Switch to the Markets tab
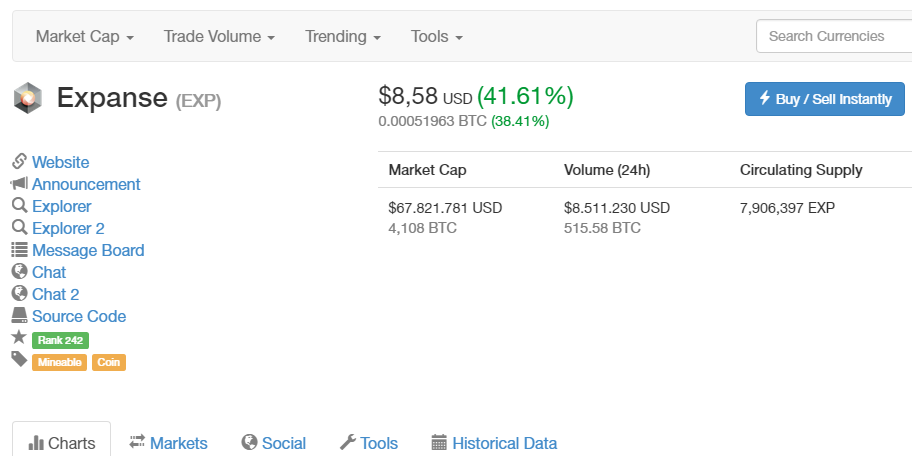The width and height of the screenshot is (912, 456). 168,443
